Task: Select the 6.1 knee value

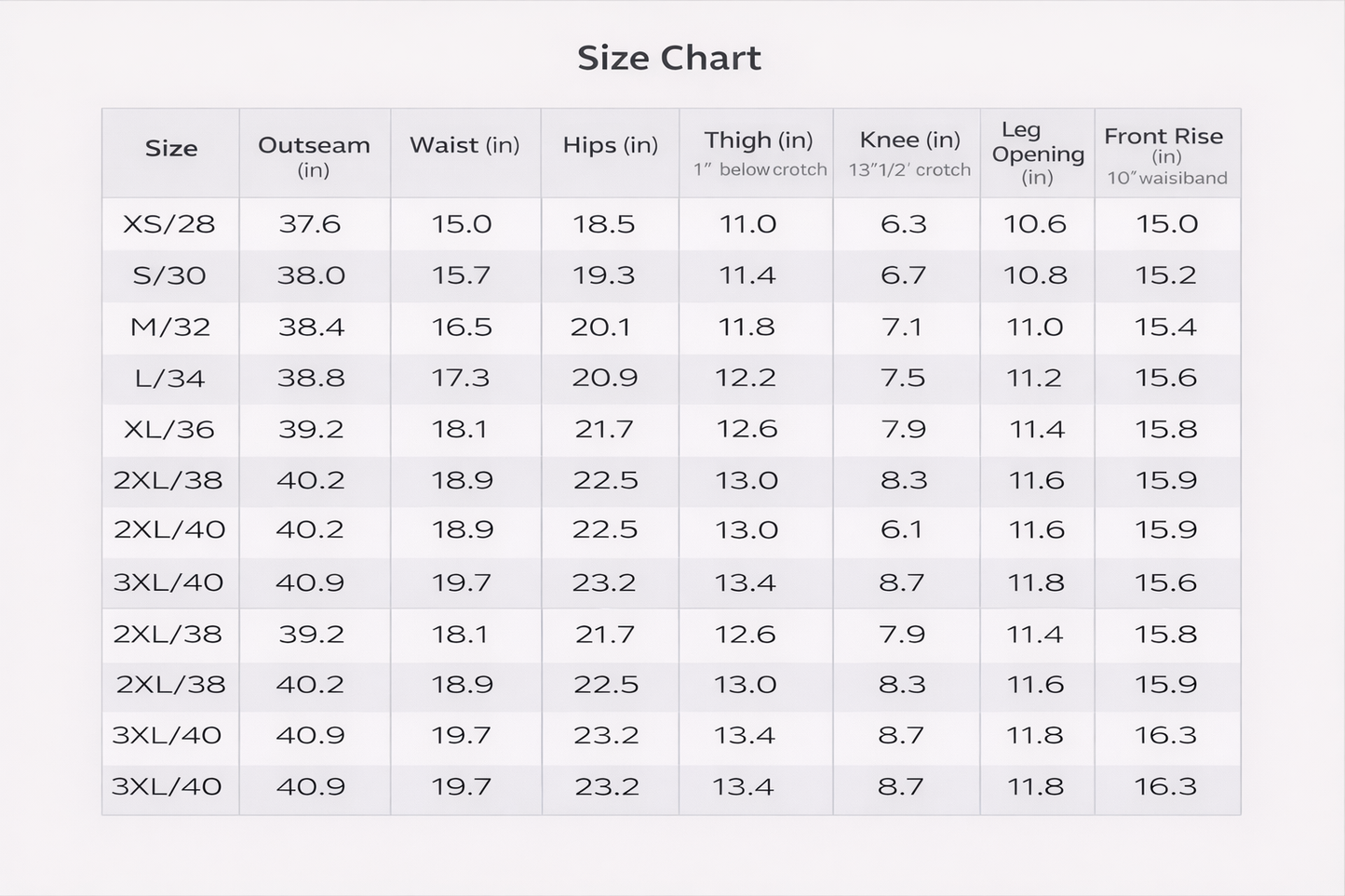Action: pos(901,529)
